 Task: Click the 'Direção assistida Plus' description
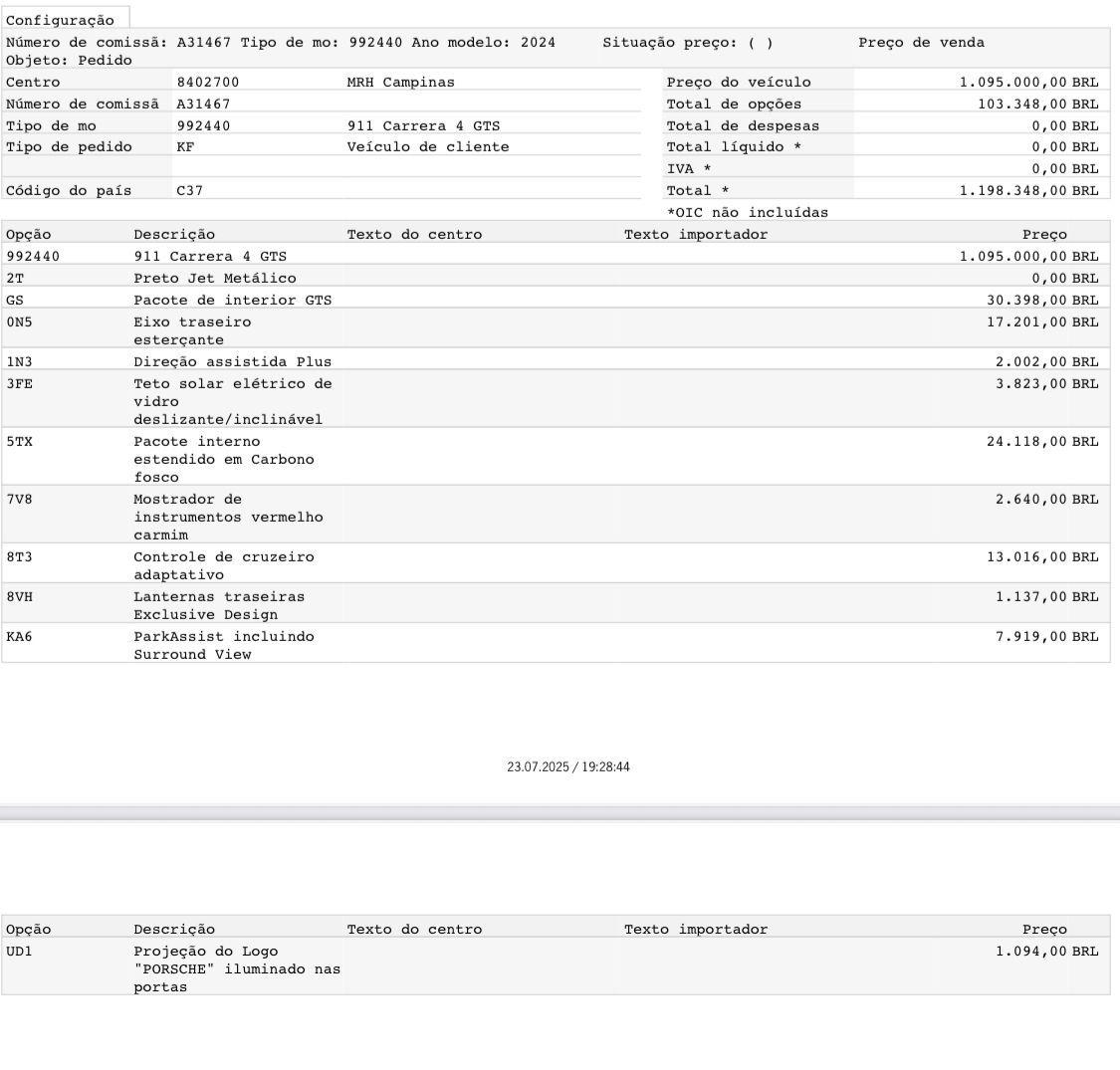(232, 361)
